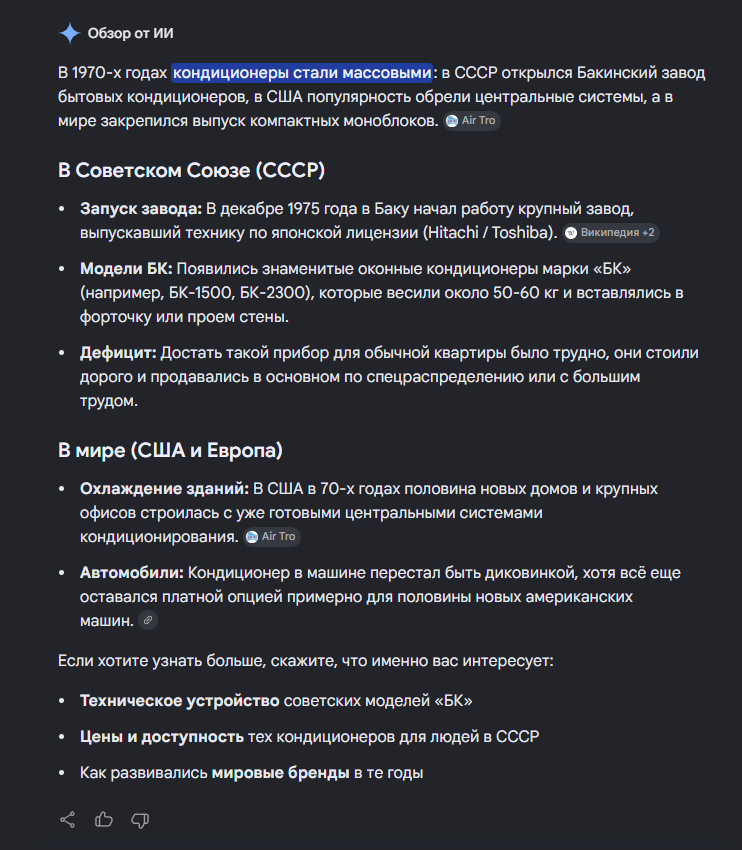This screenshot has width=742, height=850.
Task: Open Air Tro source after «кондиционирования»
Action: 272,537
